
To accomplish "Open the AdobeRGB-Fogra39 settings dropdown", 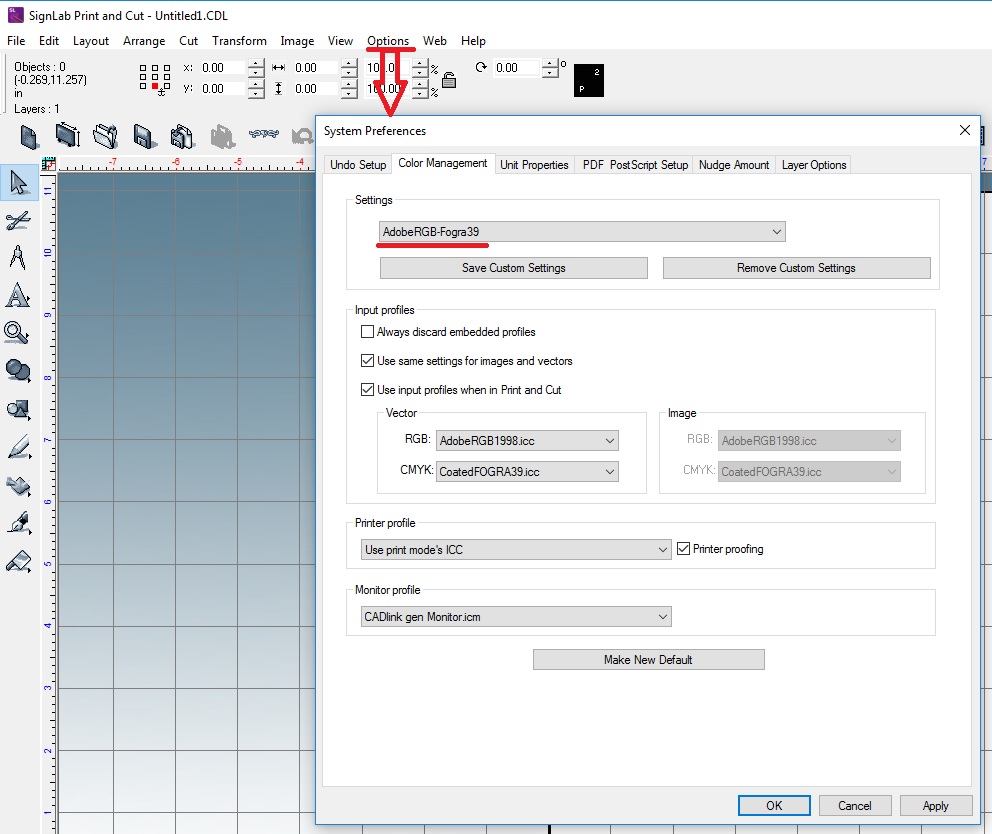I will (582, 232).
